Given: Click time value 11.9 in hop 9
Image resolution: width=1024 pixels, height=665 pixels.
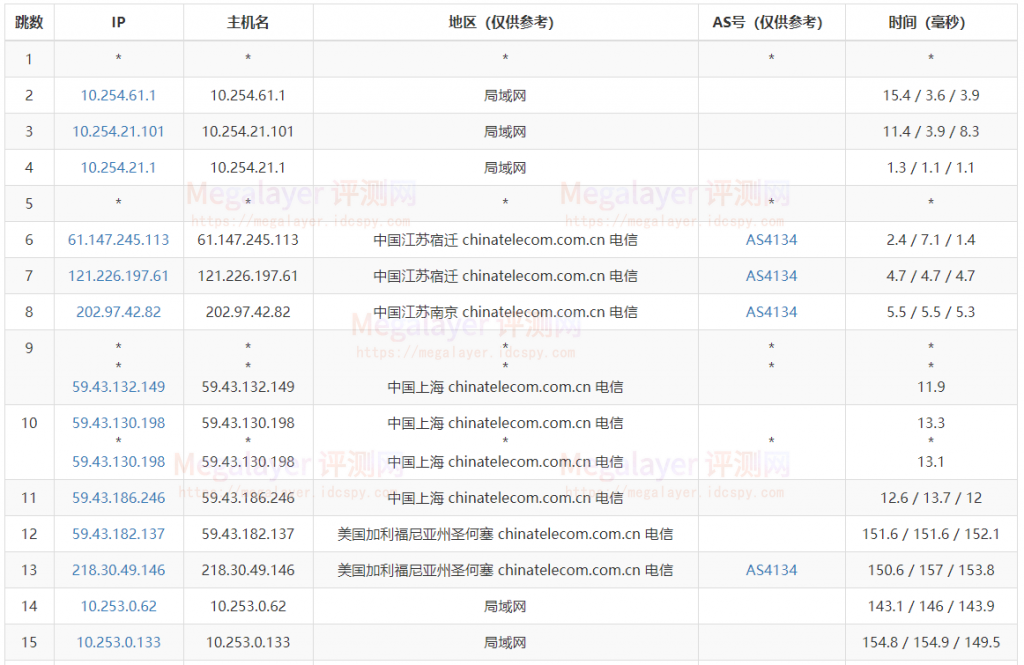Looking at the screenshot, I should coord(931,387).
